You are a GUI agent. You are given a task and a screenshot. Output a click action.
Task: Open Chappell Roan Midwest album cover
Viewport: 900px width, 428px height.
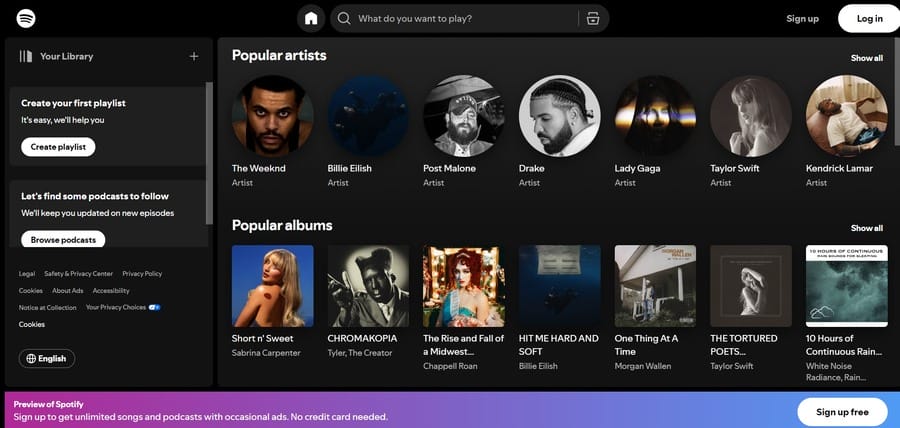tap(464, 286)
